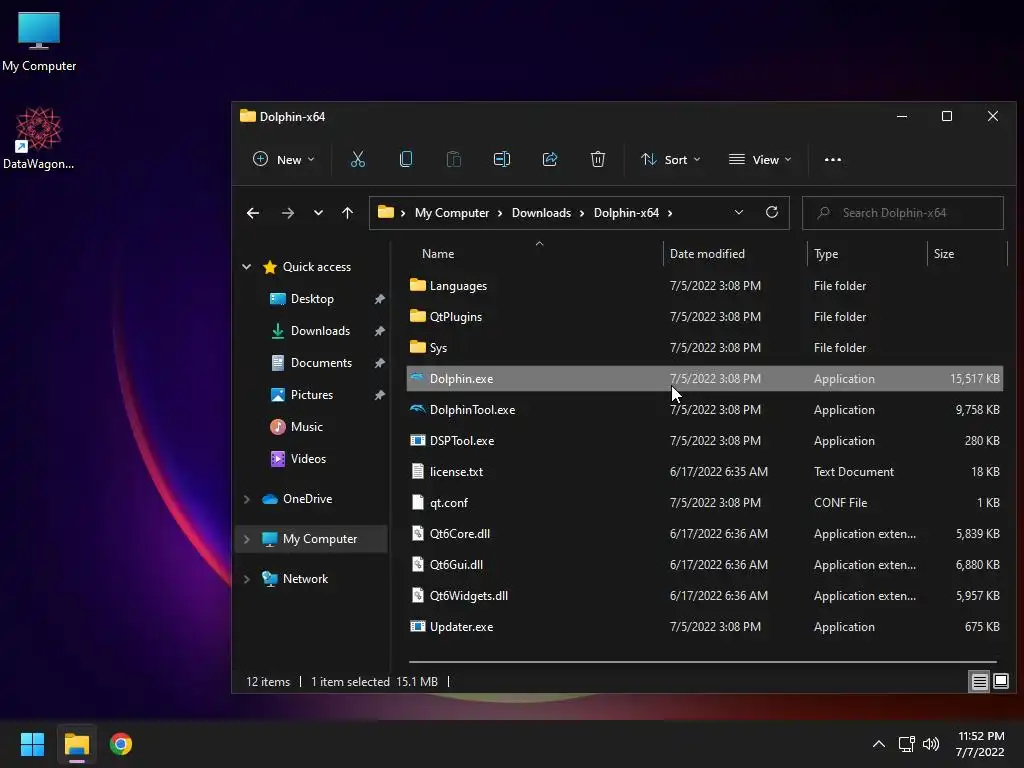Sort by Date modified column header
Image resolution: width=1024 pixels, height=768 pixels.
735,253
